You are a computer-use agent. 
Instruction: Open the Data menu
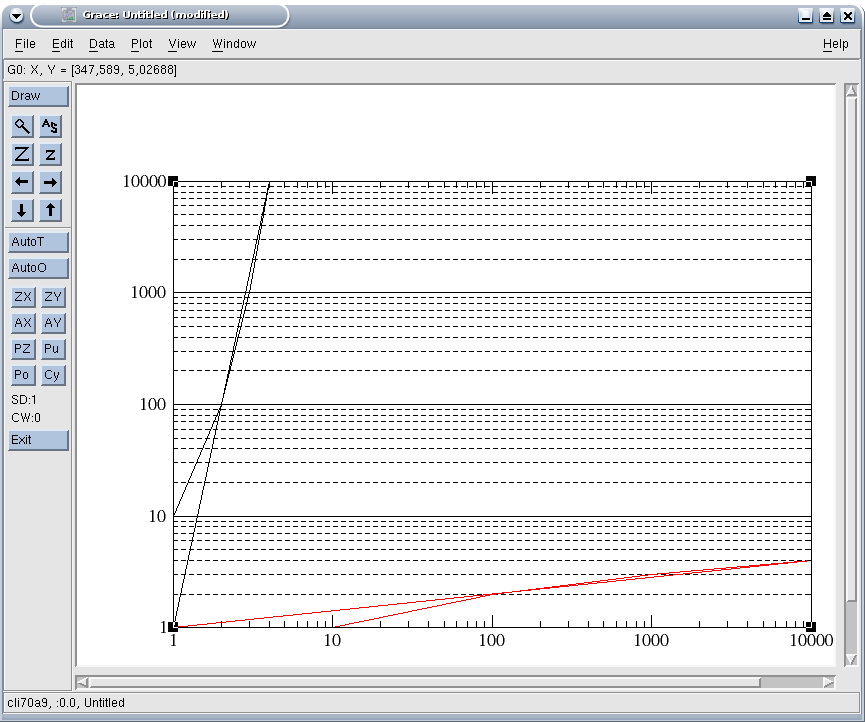102,44
